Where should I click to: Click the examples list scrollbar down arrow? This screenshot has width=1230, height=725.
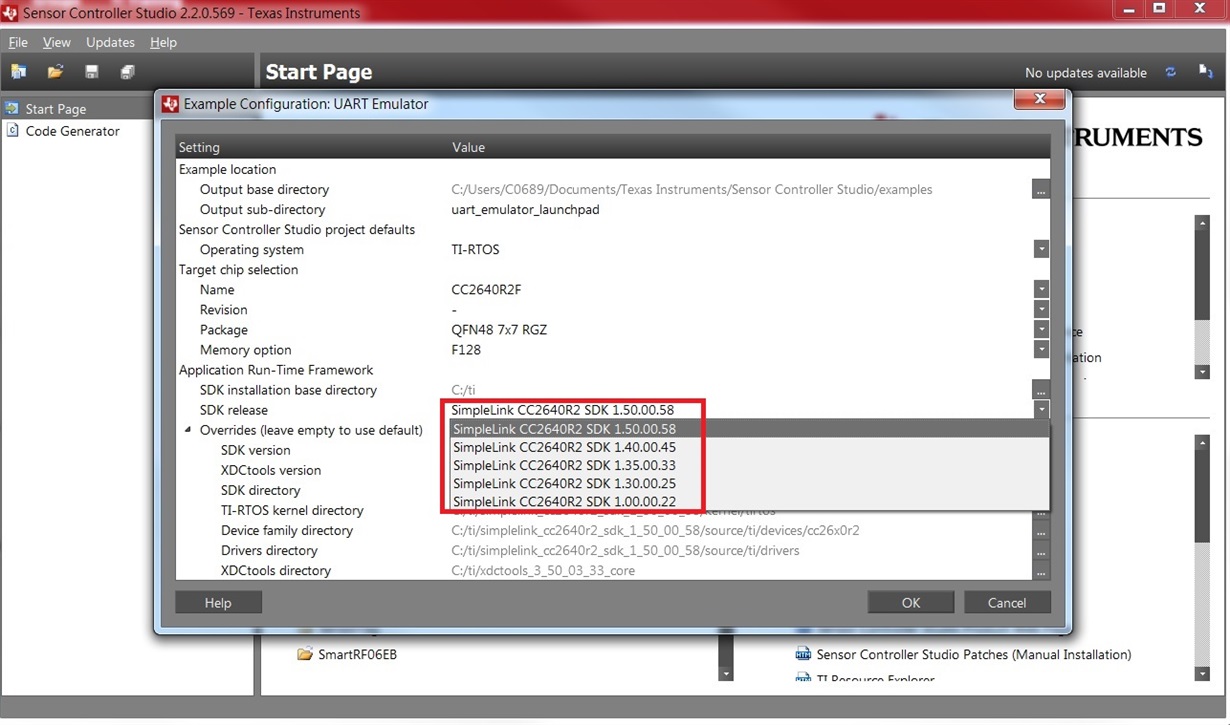pyautogui.click(x=726, y=674)
